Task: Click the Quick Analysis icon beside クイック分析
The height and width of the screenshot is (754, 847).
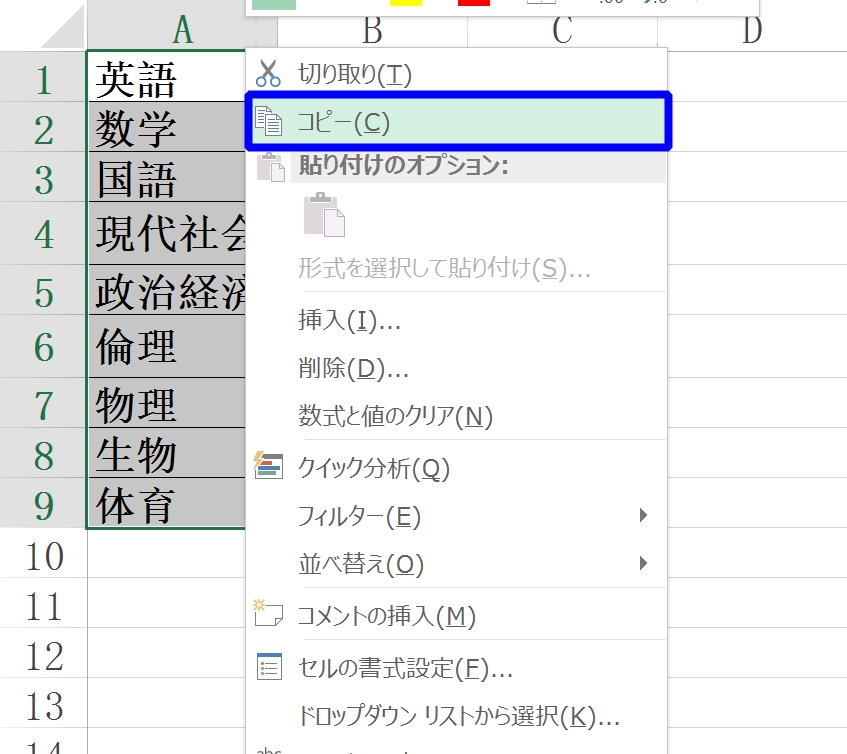Action: tap(269, 467)
